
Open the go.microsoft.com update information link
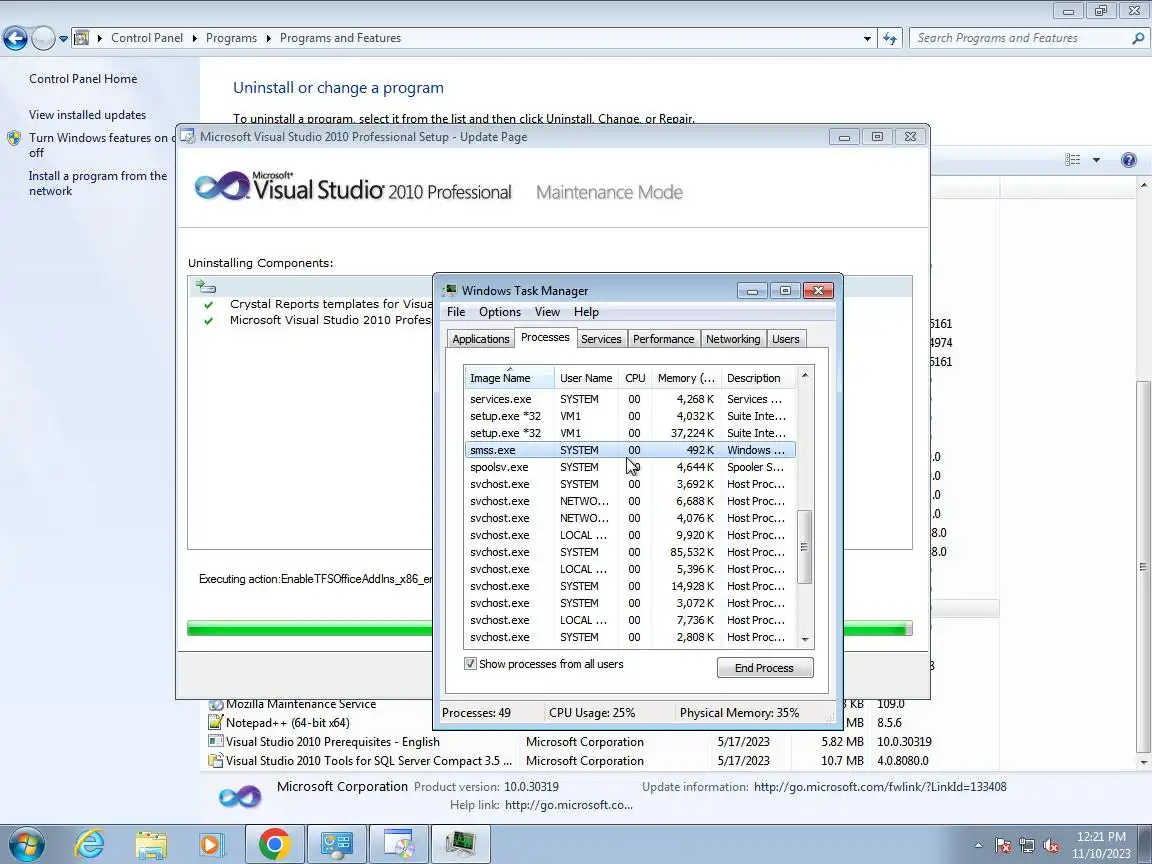pyautogui.click(x=879, y=787)
